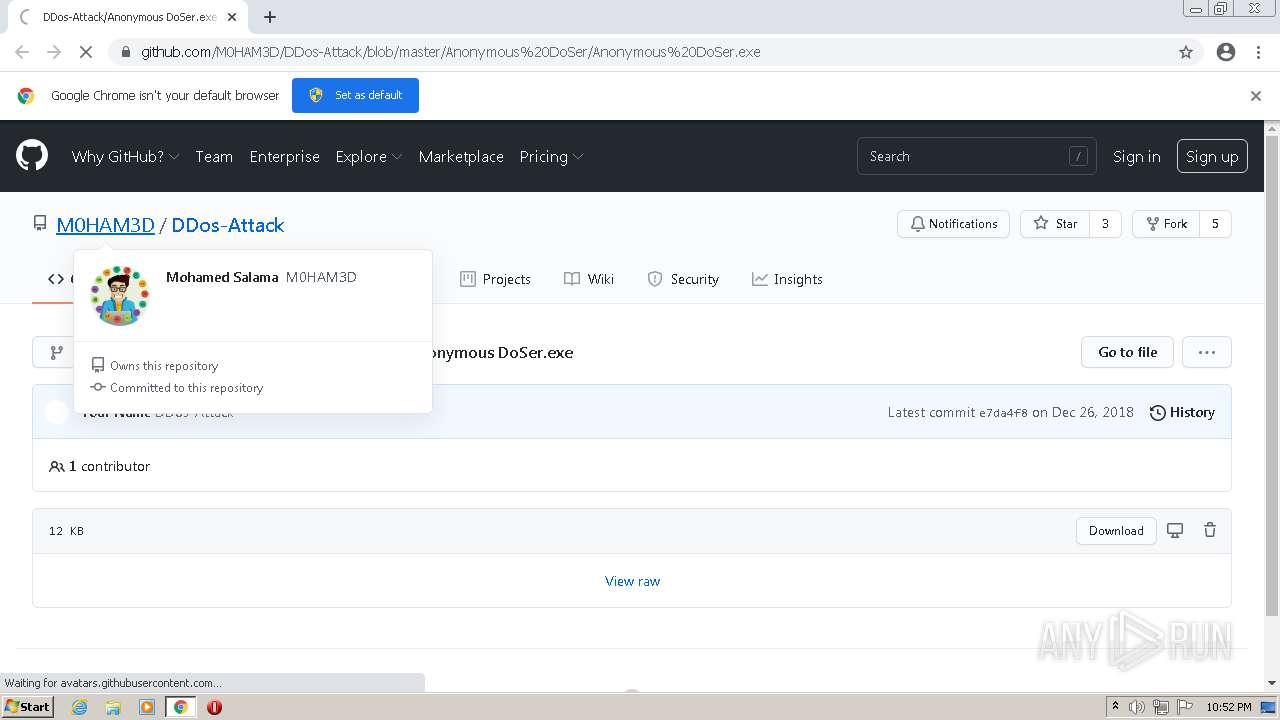This screenshot has height=720, width=1280.
Task: Click the Sign up button
Action: [1212, 157]
